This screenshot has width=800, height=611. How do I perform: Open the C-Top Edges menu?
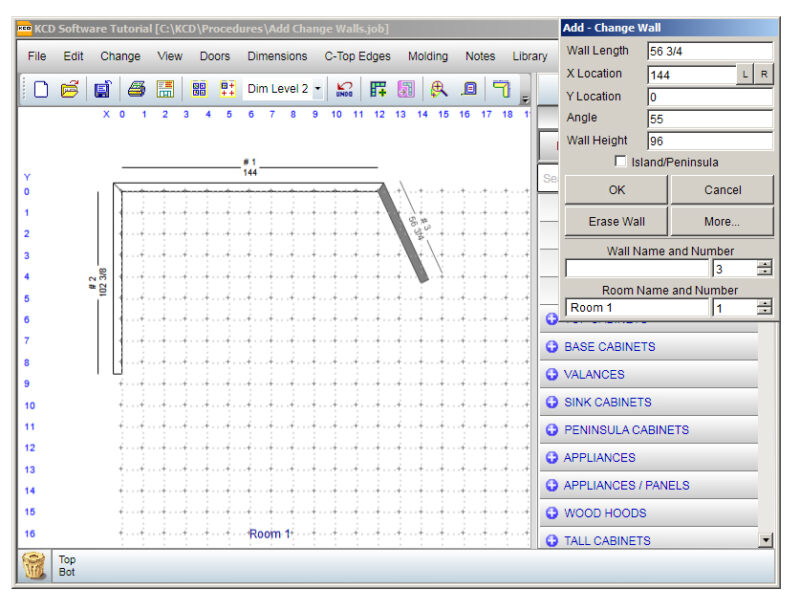coord(358,56)
